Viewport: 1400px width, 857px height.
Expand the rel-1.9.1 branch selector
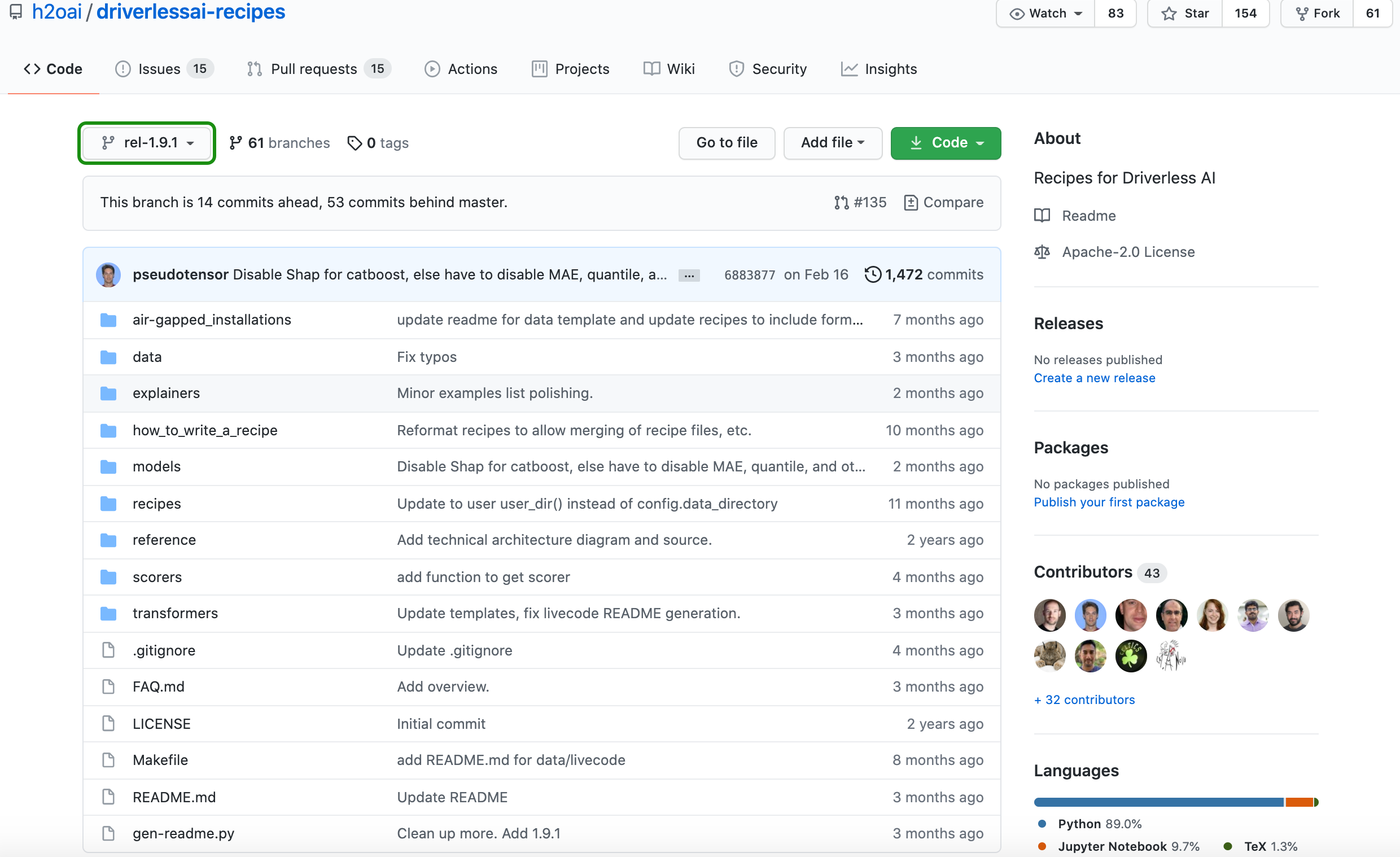[147, 143]
